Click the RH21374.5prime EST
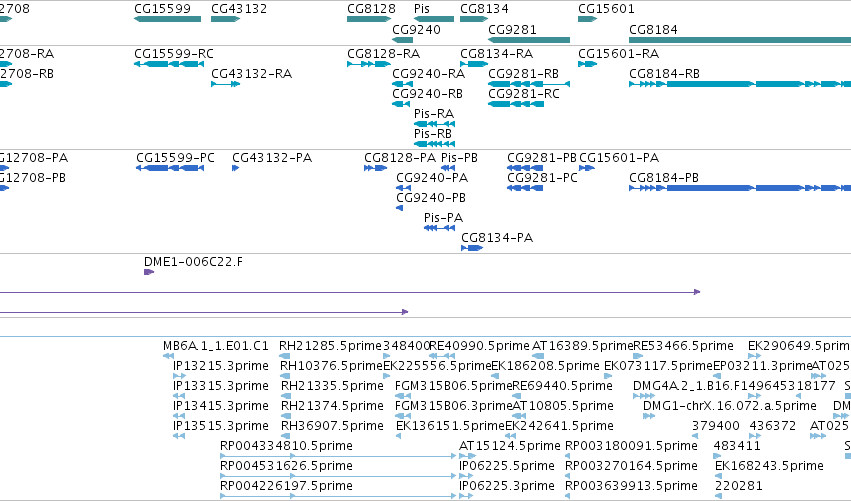 [x=286, y=416]
